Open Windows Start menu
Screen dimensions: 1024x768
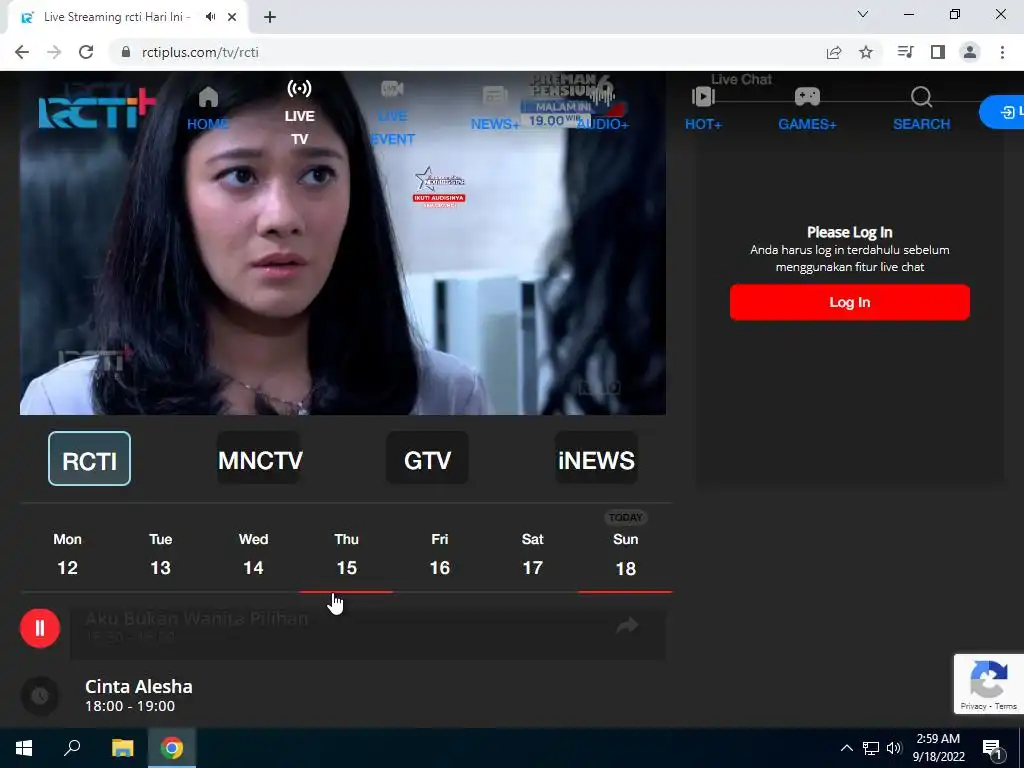tap(24, 748)
